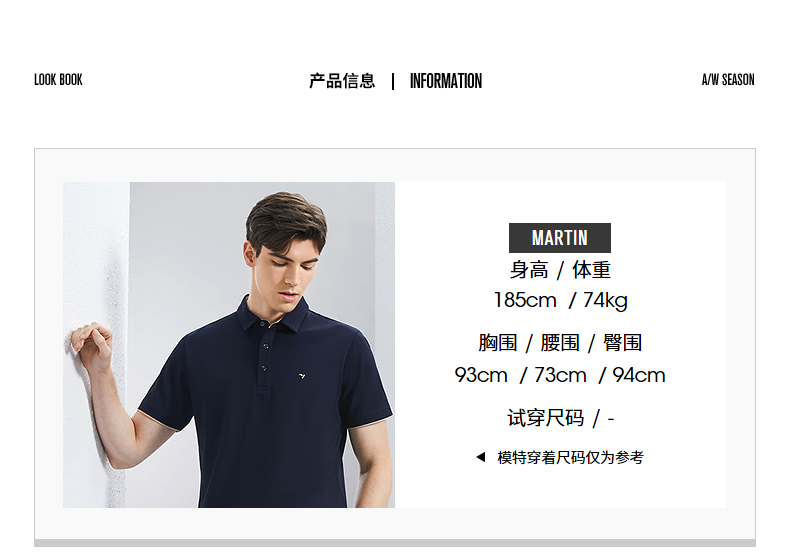Click the 模特穿着尺码仅为参考 note
The image size is (790, 553).
coord(570,457)
